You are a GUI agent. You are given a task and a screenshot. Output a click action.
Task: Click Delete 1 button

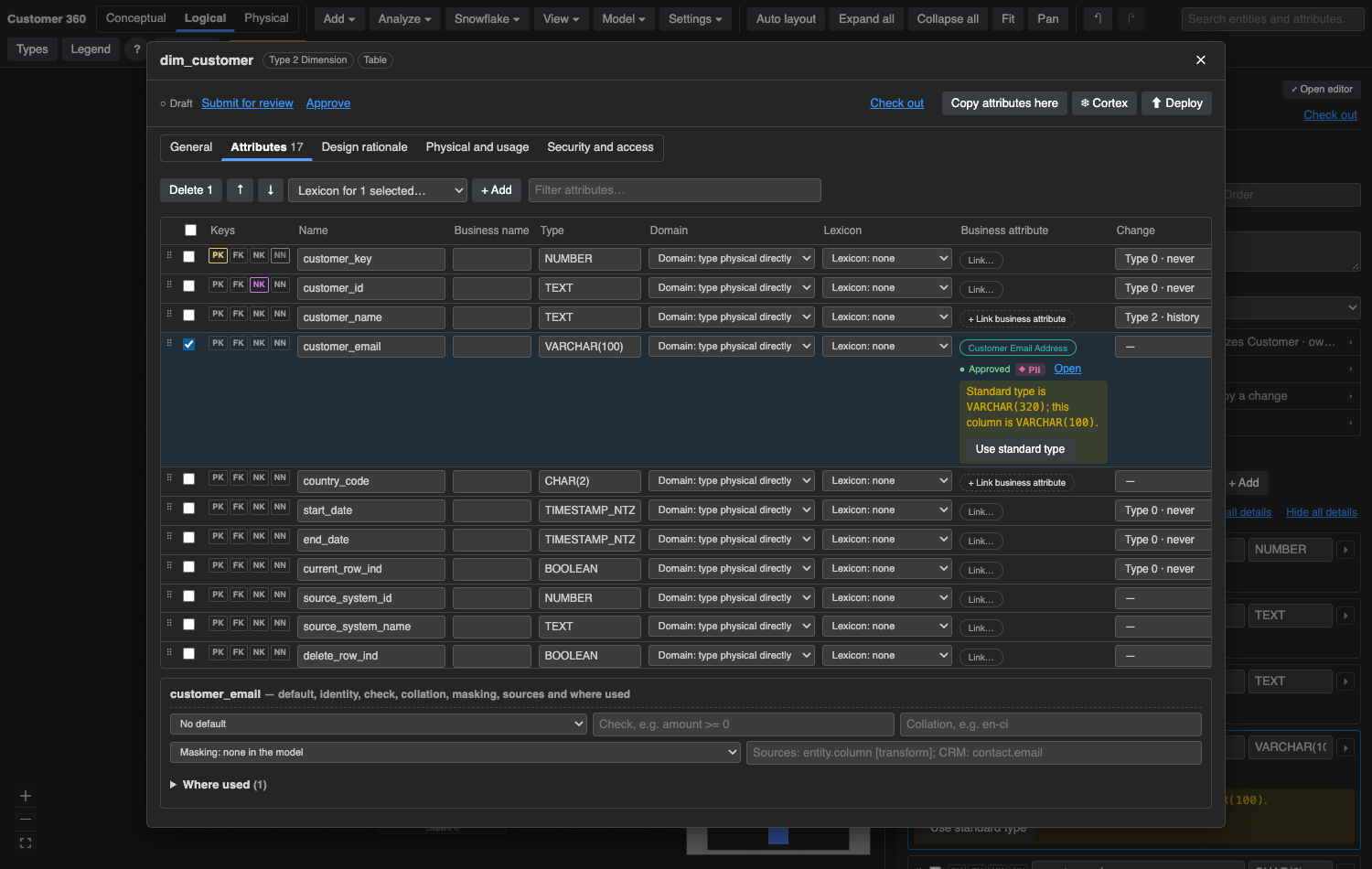click(x=191, y=189)
